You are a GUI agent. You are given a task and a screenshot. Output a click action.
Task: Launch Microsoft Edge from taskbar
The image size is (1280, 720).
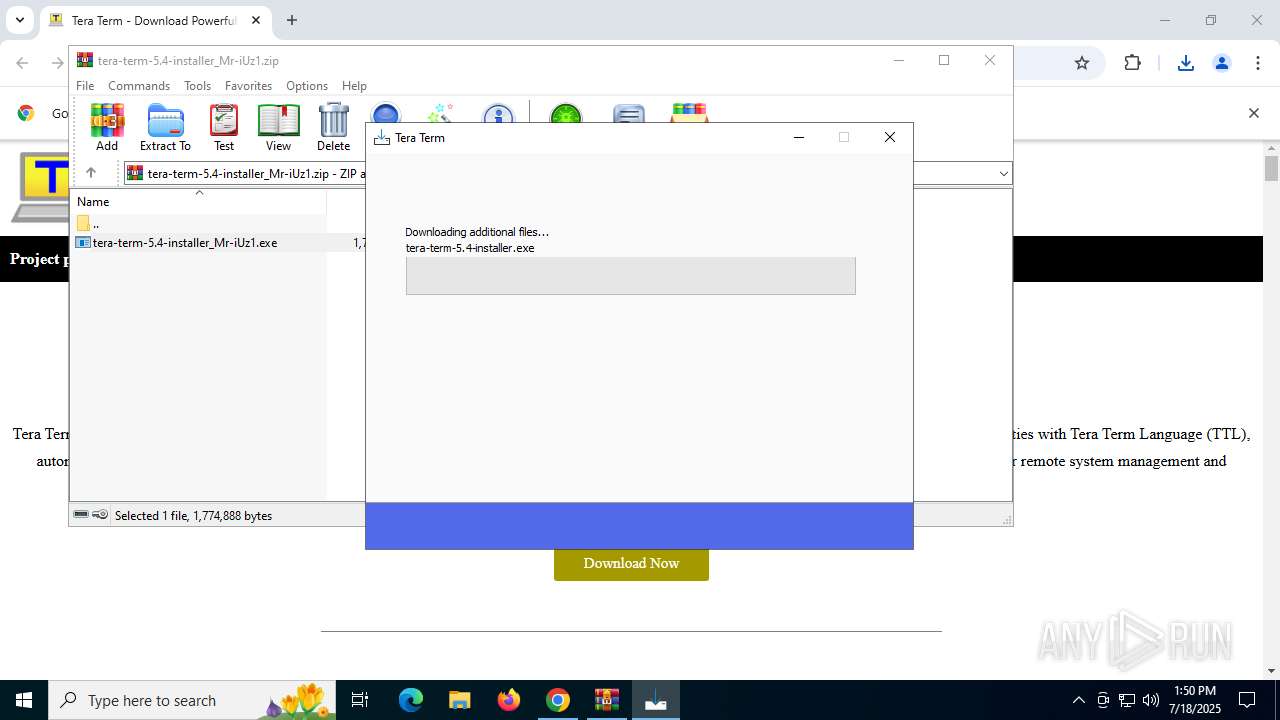(x=411, y=700)
